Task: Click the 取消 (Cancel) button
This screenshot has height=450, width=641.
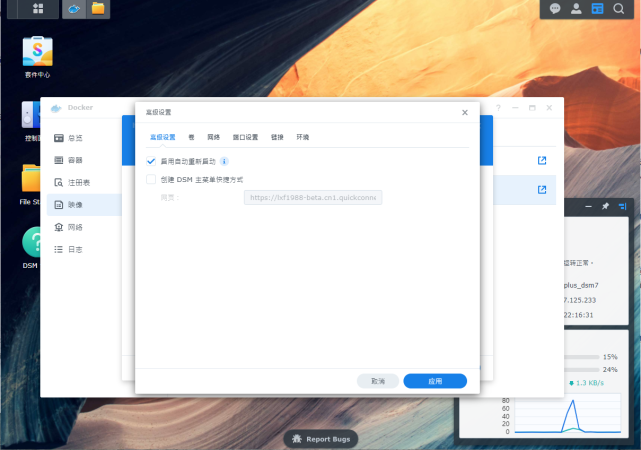Action: [x=378, y=381]
